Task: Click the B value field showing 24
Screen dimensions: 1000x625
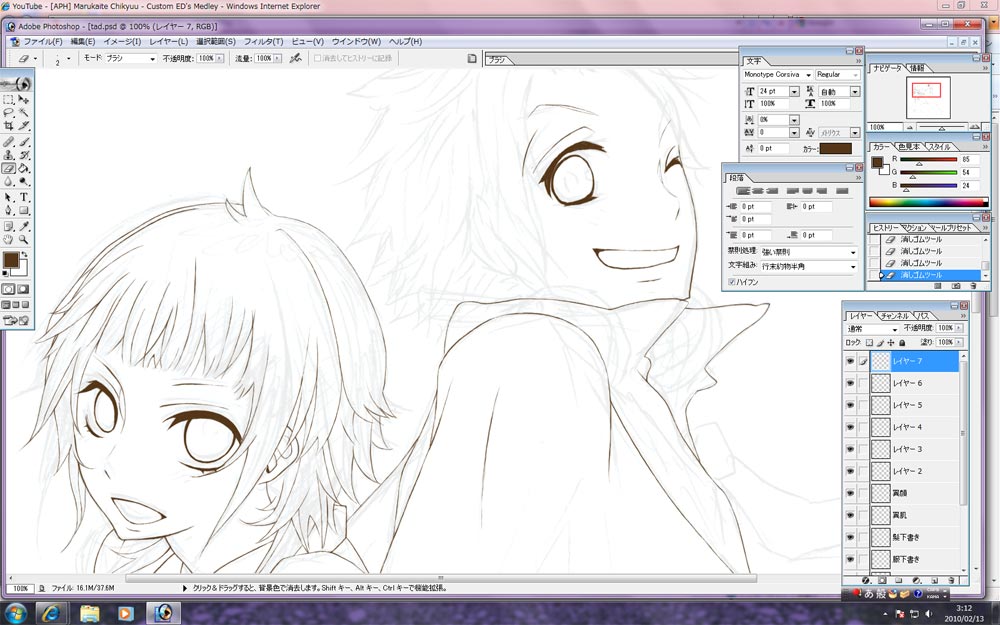Action: tap(970, 186)
